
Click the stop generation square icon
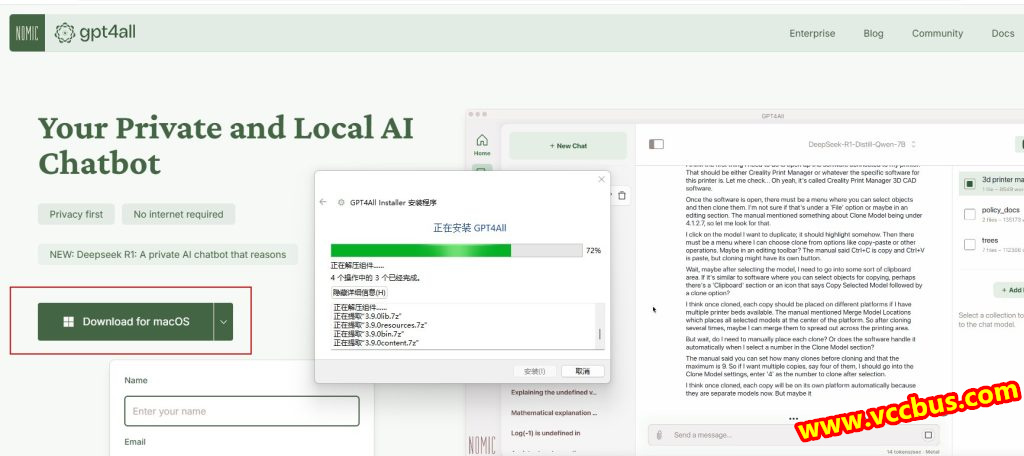928,435
